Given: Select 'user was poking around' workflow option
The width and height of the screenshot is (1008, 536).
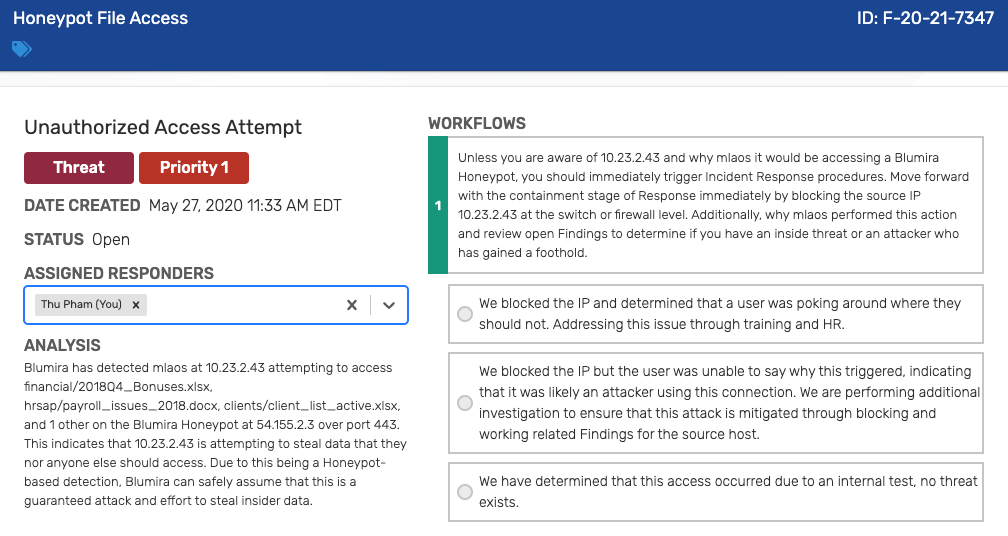Looking at the screenshot, I should tap(465, 314).
